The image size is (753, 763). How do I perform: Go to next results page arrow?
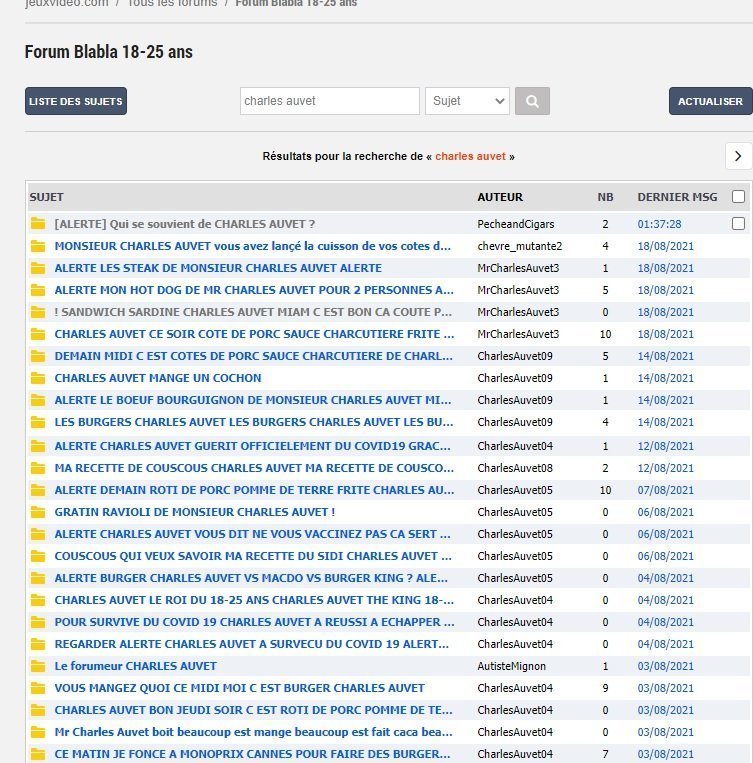(738, 156)
